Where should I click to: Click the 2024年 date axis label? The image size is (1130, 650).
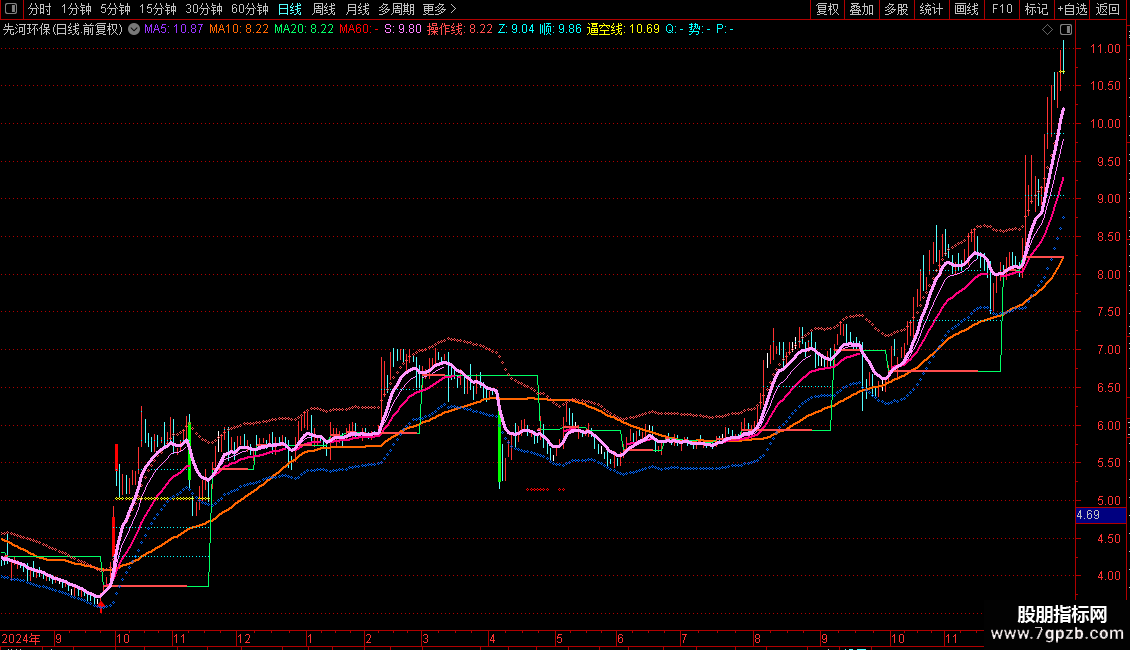[x=21, y=638]
